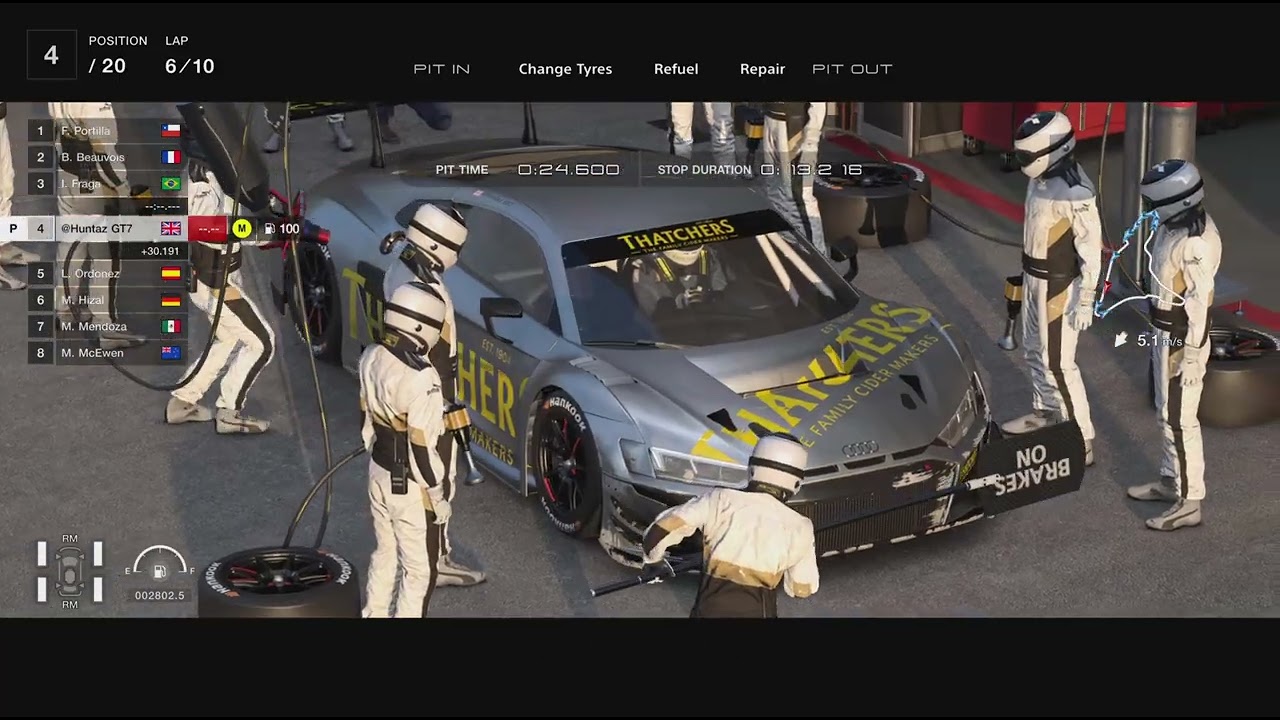The image size is (1280, 720).
Task: Click the top RM tyre label
Action: click(x=70, y=539)
